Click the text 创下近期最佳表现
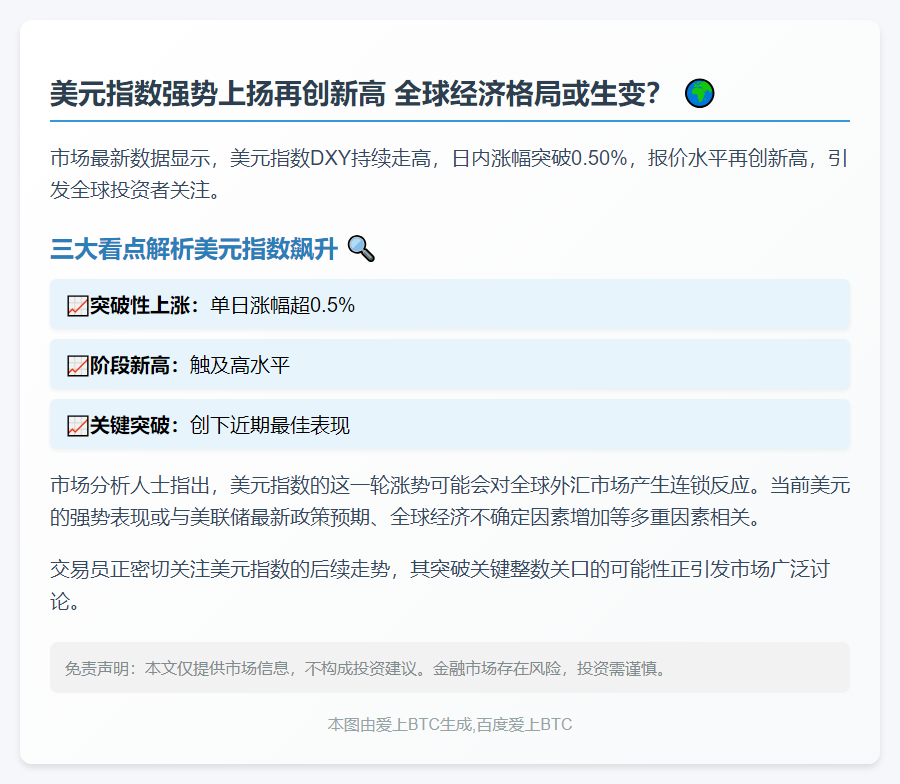The height and width of the screenshot is (784, 900). tap(270, 425)
